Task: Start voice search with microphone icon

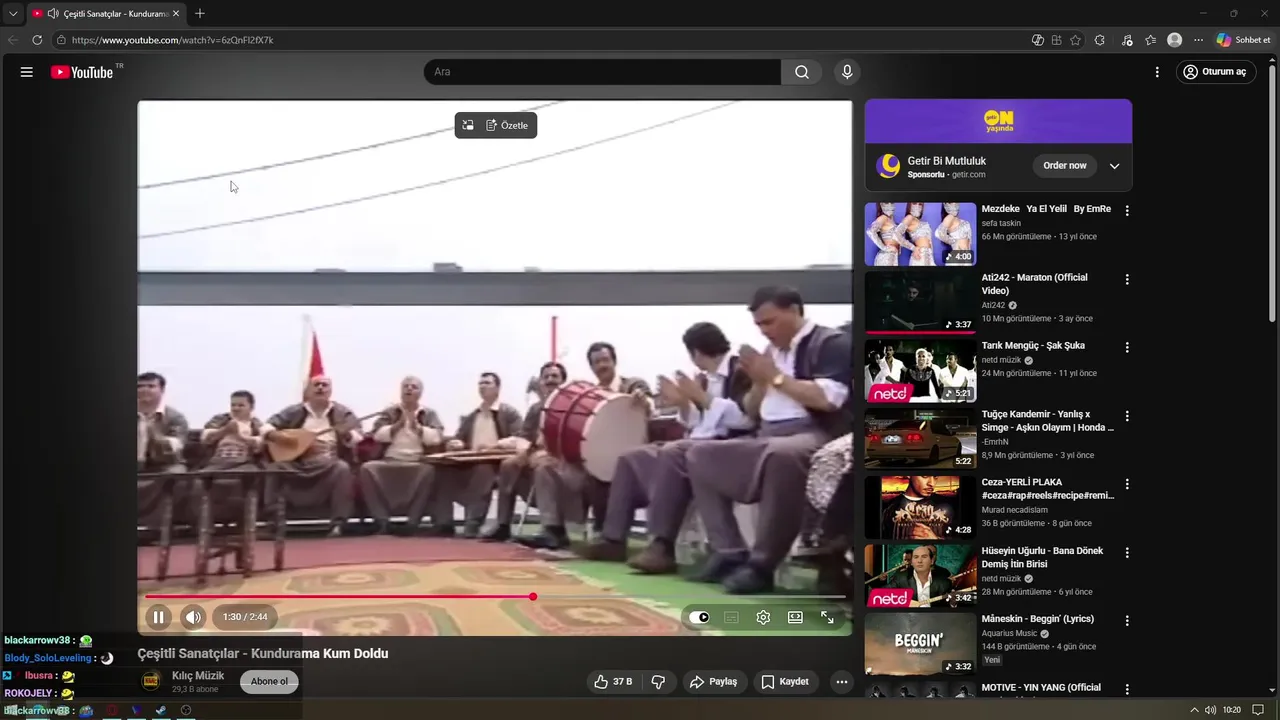Action: [847, 72]
